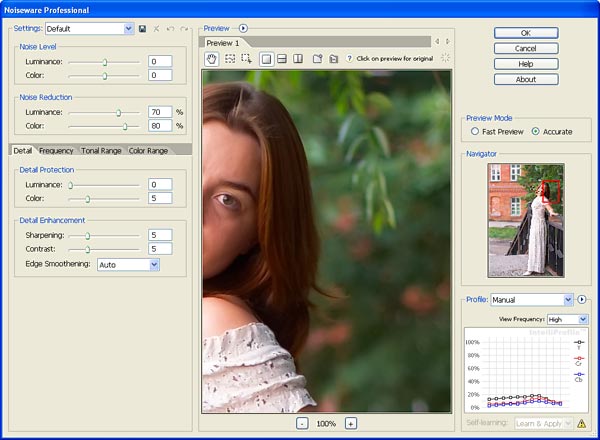Viewport: 600px width, 440px height.
Task: Zoom out with the minus button
Action: (x=302, y=423)
